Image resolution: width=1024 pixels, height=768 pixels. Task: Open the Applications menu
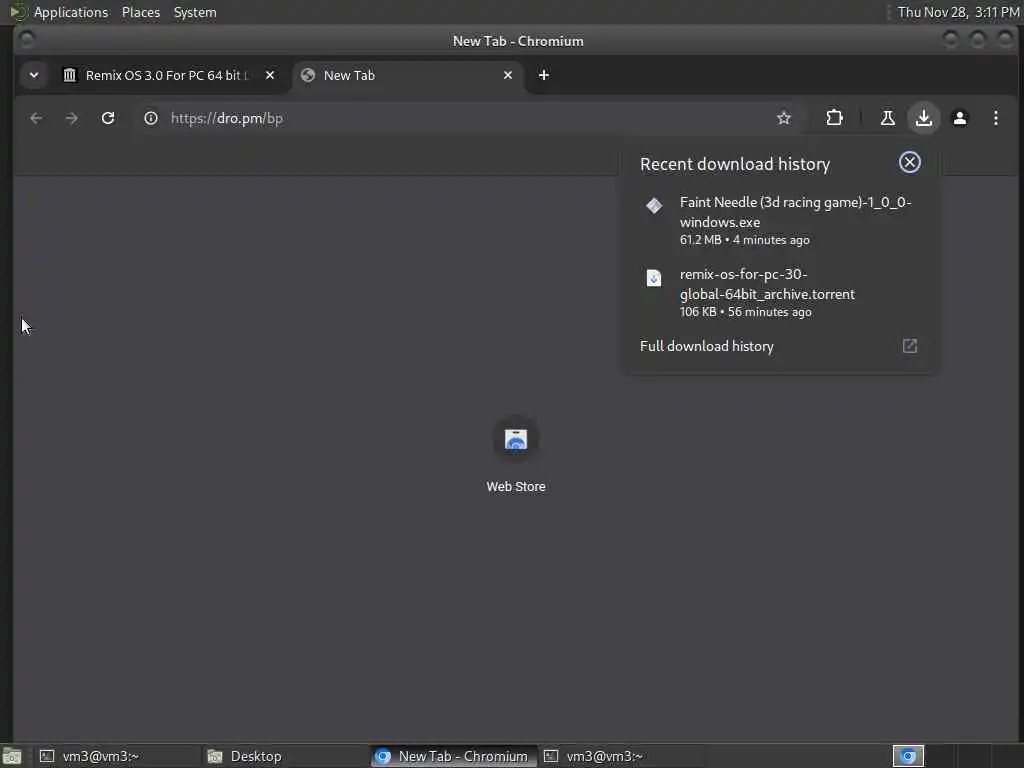71,12
